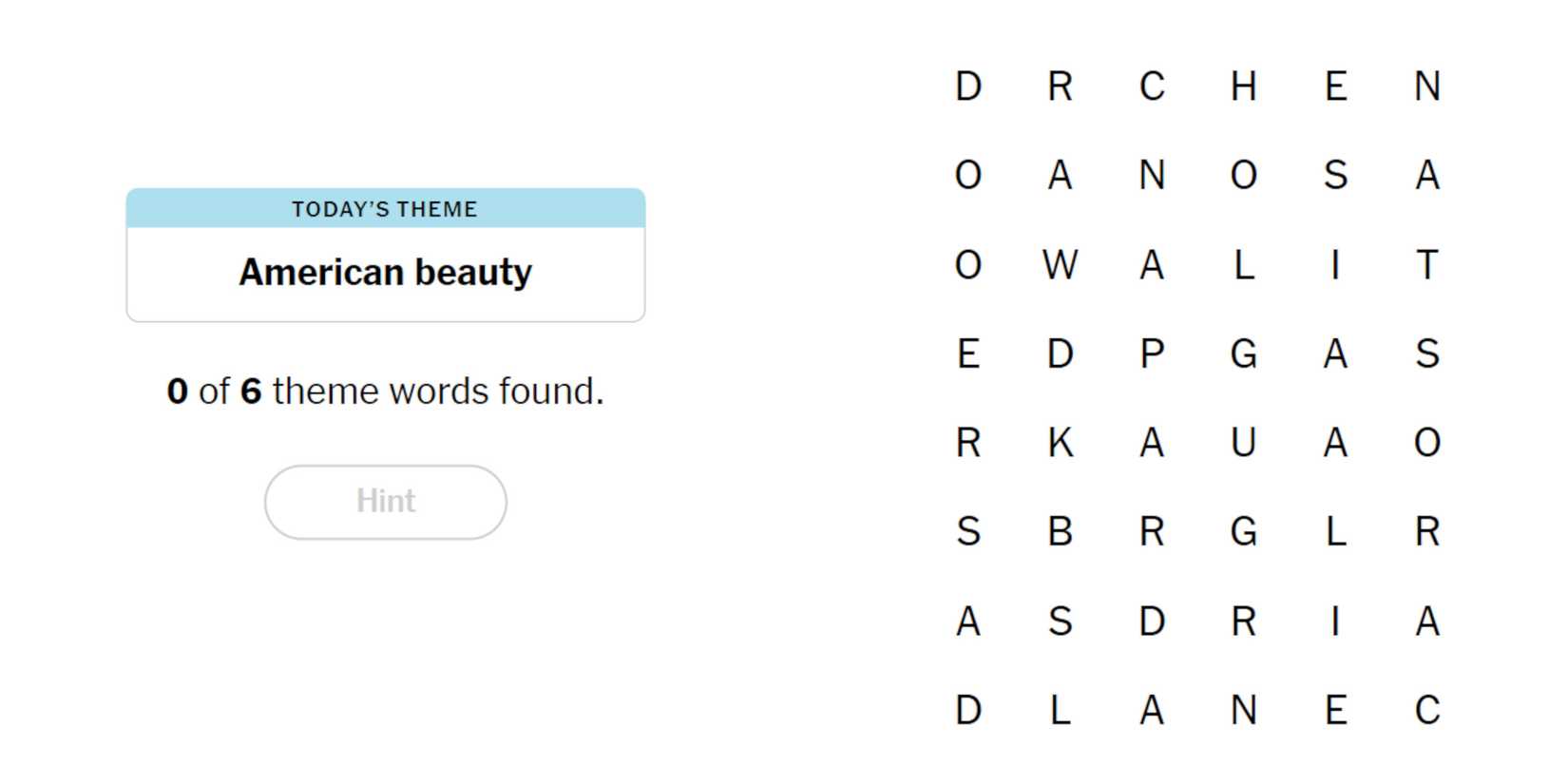Click the Hint button
1568x784 pixels.
coord(385,502)
